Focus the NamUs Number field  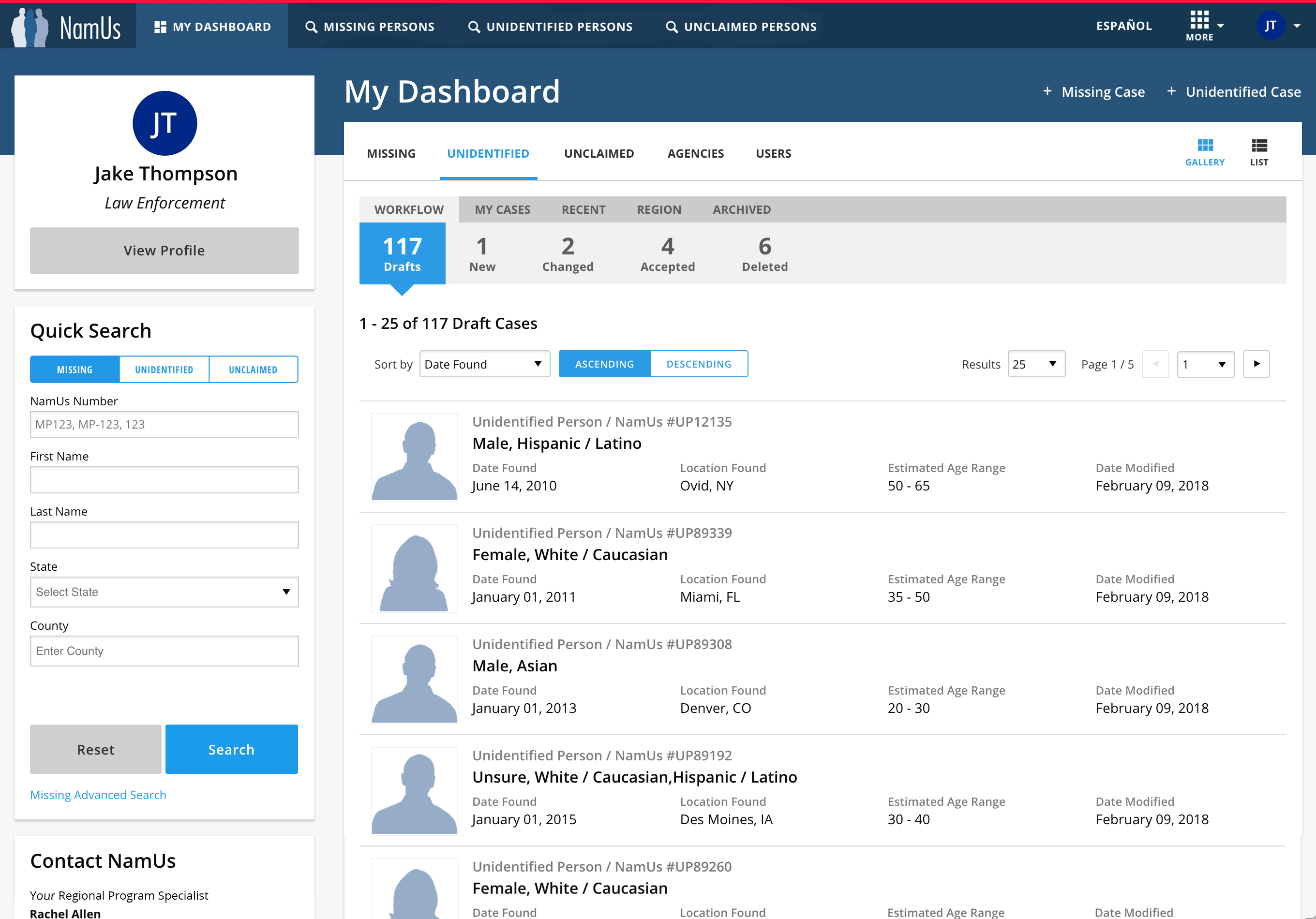coord(164,425)
